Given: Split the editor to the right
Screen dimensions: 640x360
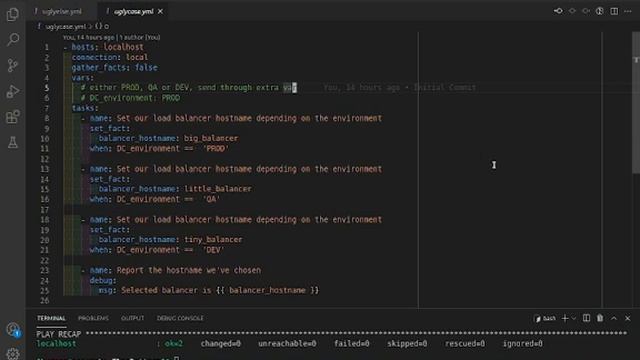Looking at the screenshot, I should click(x=614, y=11).
